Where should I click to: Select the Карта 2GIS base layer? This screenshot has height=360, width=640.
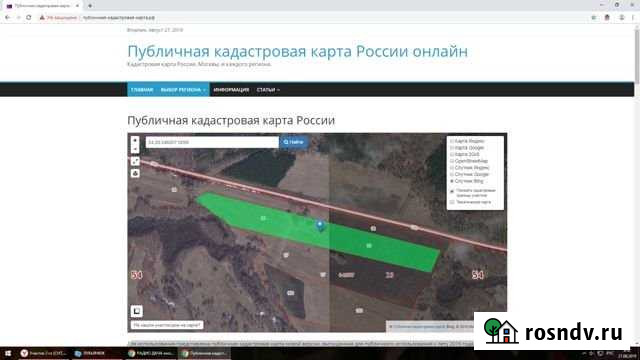point(465,154)
